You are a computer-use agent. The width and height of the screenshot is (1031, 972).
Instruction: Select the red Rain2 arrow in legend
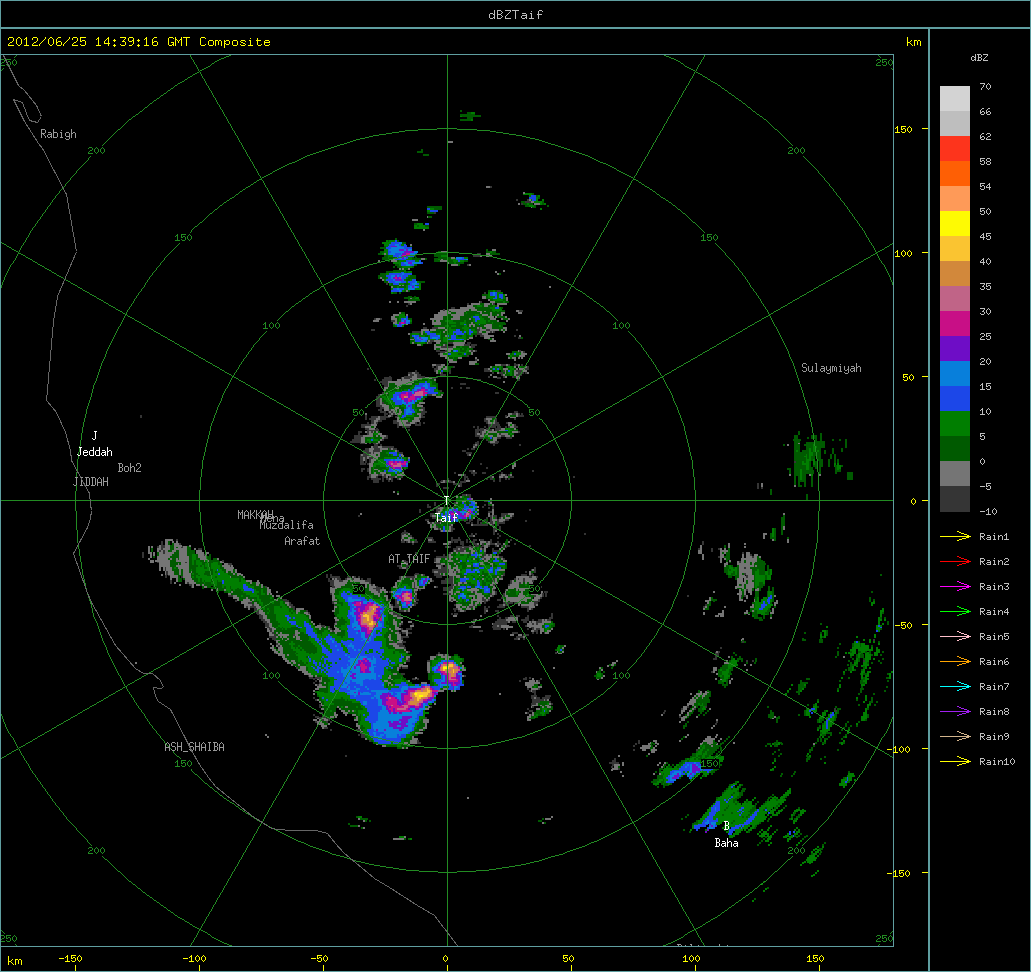click(x=955, y=562)
